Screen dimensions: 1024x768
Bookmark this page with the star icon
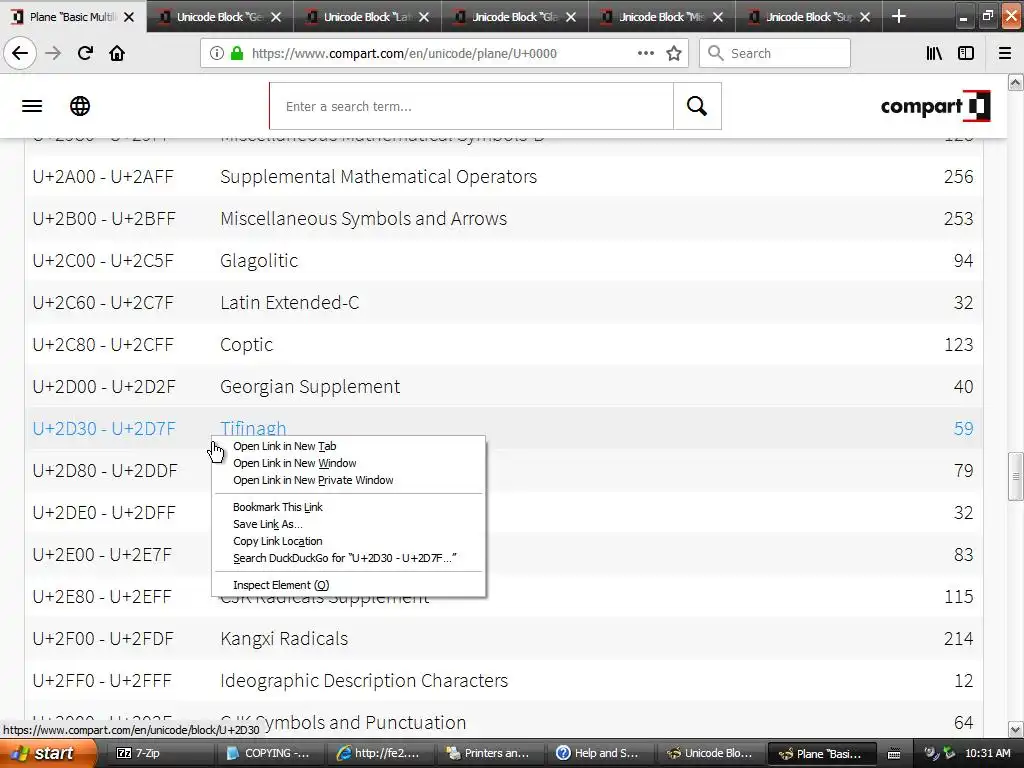(674, 53)
